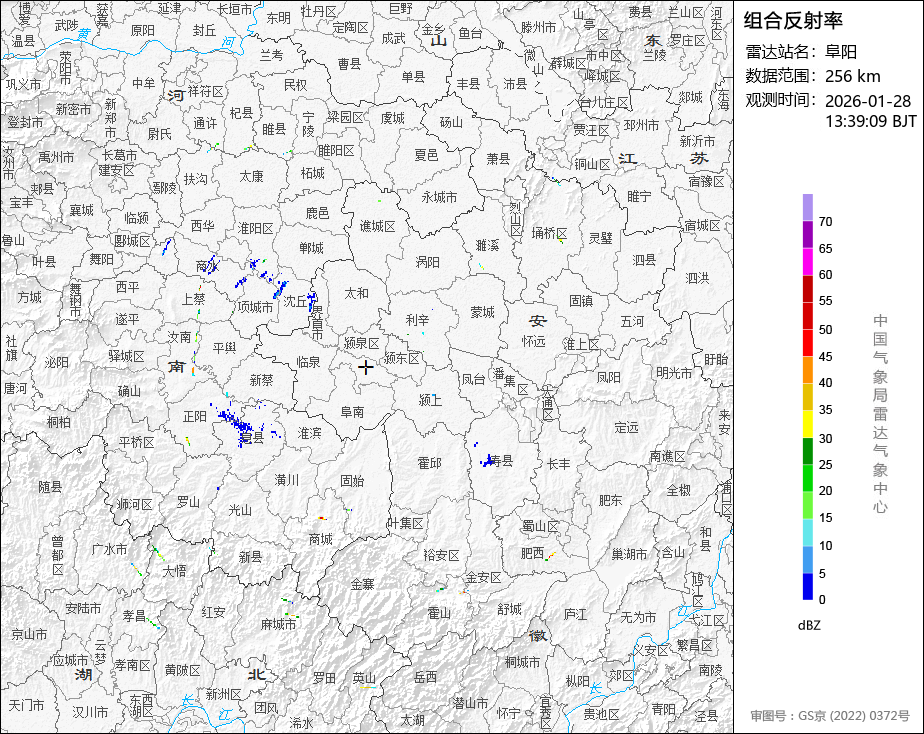The image size is (924, 734).
Task: Click the 滕州市 map label
Action: point(539,27)
